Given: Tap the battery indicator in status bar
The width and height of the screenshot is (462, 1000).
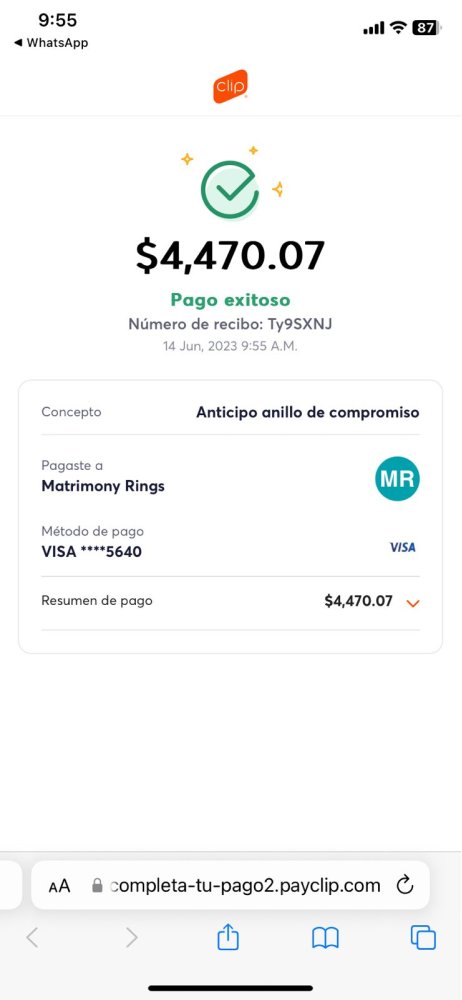Looking at the screenshot, I should tap(427, 27).
